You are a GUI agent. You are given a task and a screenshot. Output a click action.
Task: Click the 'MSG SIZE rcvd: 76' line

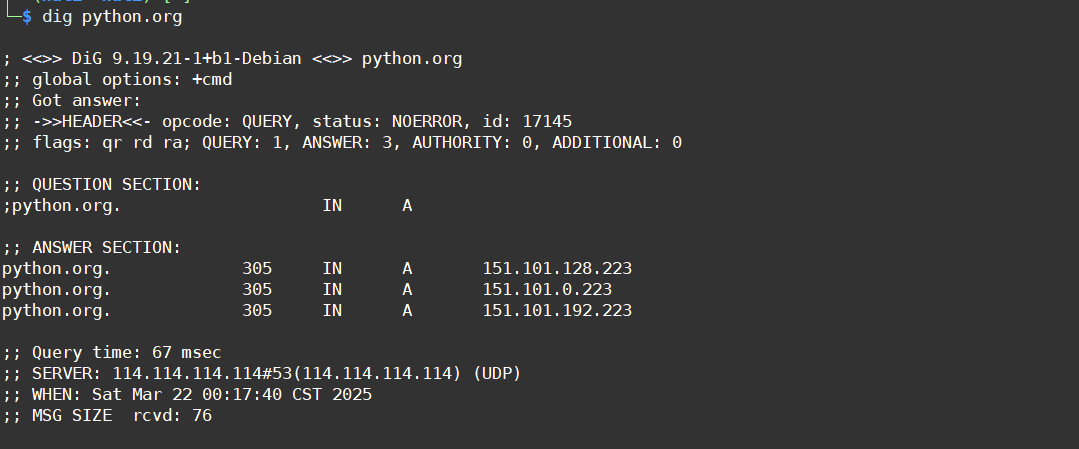107,416
